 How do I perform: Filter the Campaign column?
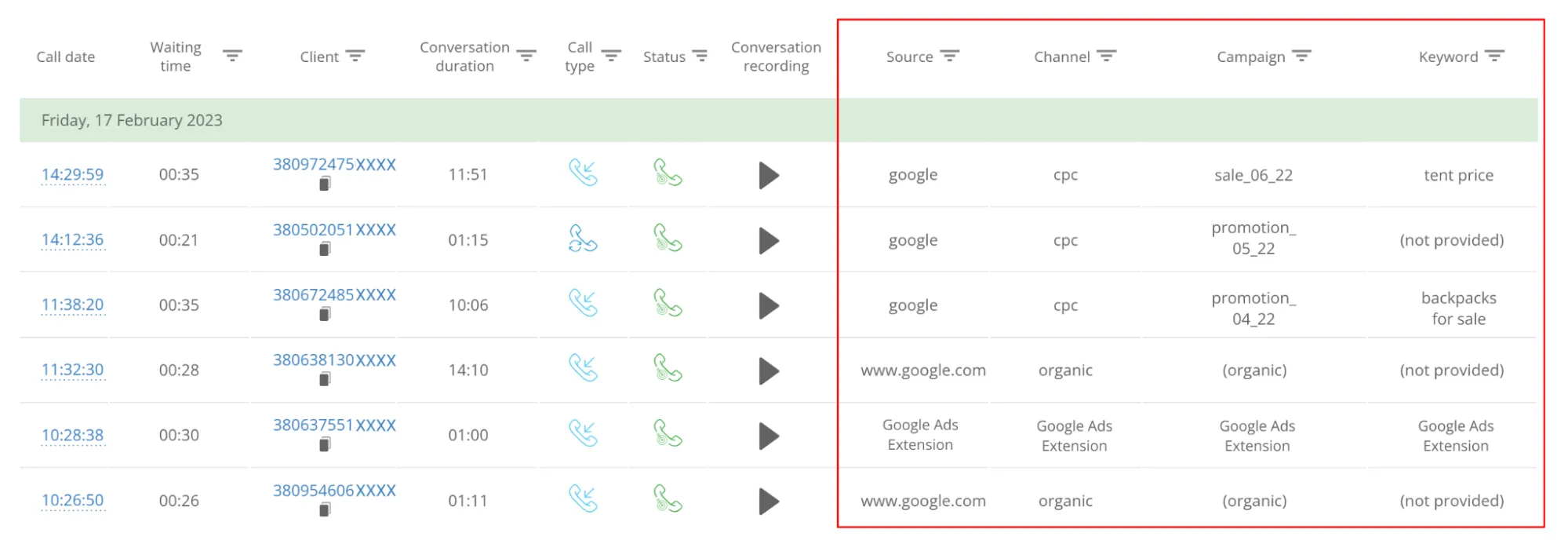pyautogui.click(x=1301, y=56)
